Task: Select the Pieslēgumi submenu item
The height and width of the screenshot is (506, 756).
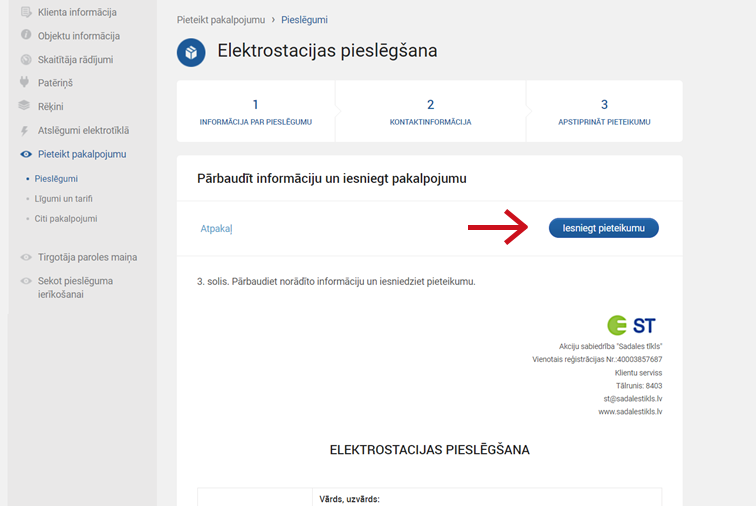Action: (56, 179)
